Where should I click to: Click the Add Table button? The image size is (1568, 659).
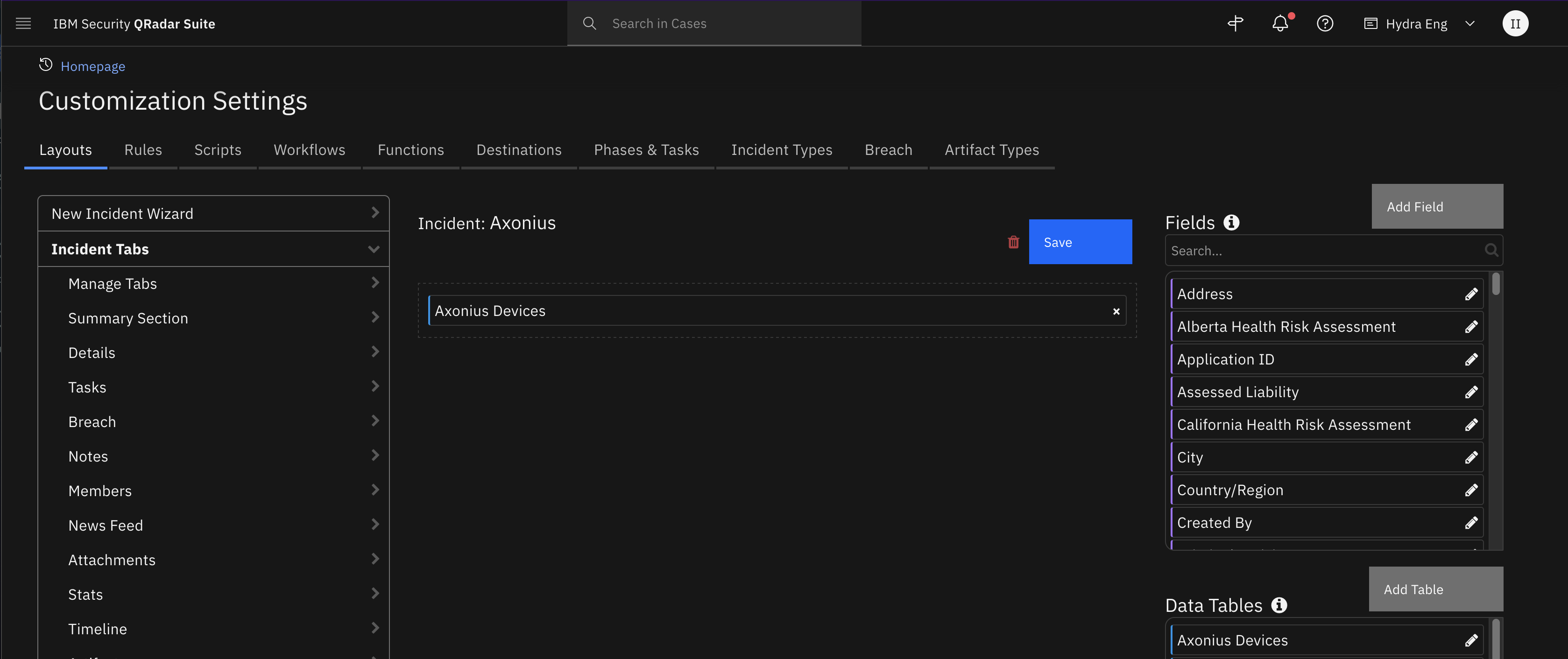[1436, 589]
